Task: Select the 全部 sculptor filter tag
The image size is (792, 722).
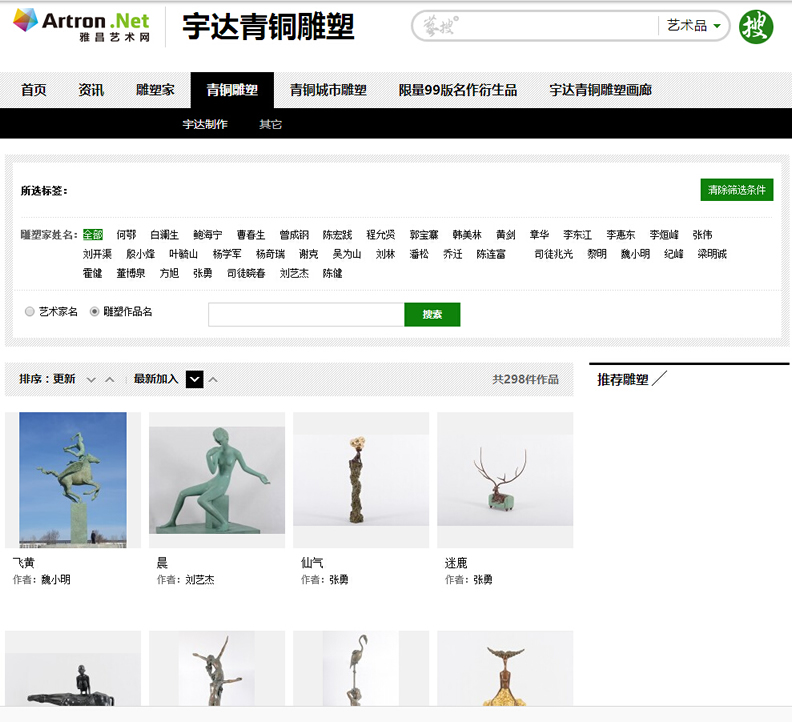Action: (x=93, y=235)
